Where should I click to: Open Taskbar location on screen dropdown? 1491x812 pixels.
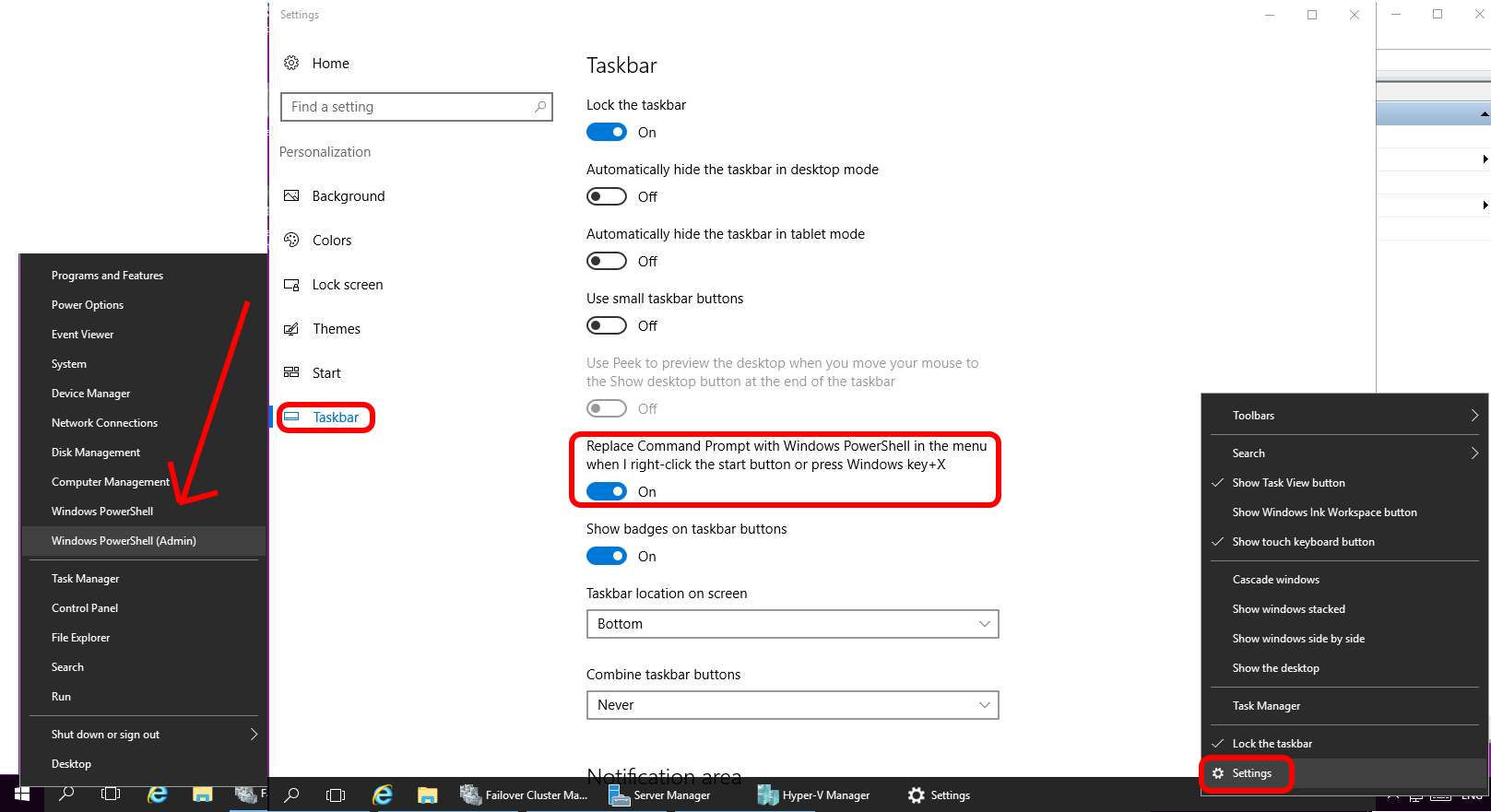pyautogui.click(x=792, y=624)
